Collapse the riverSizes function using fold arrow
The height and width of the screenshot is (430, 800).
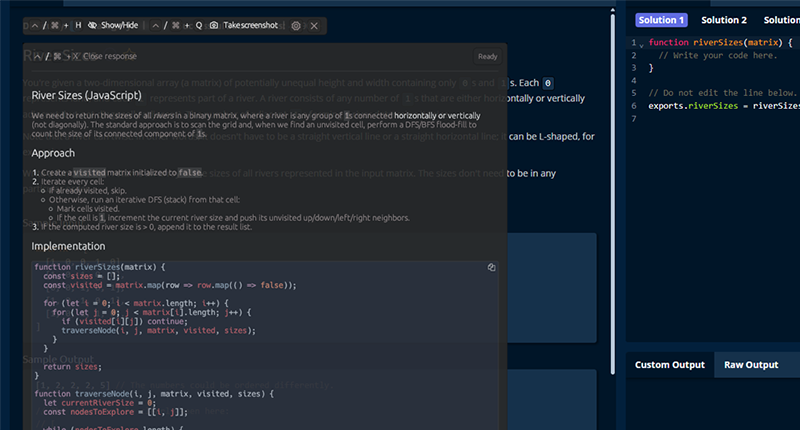coord(640,44)
